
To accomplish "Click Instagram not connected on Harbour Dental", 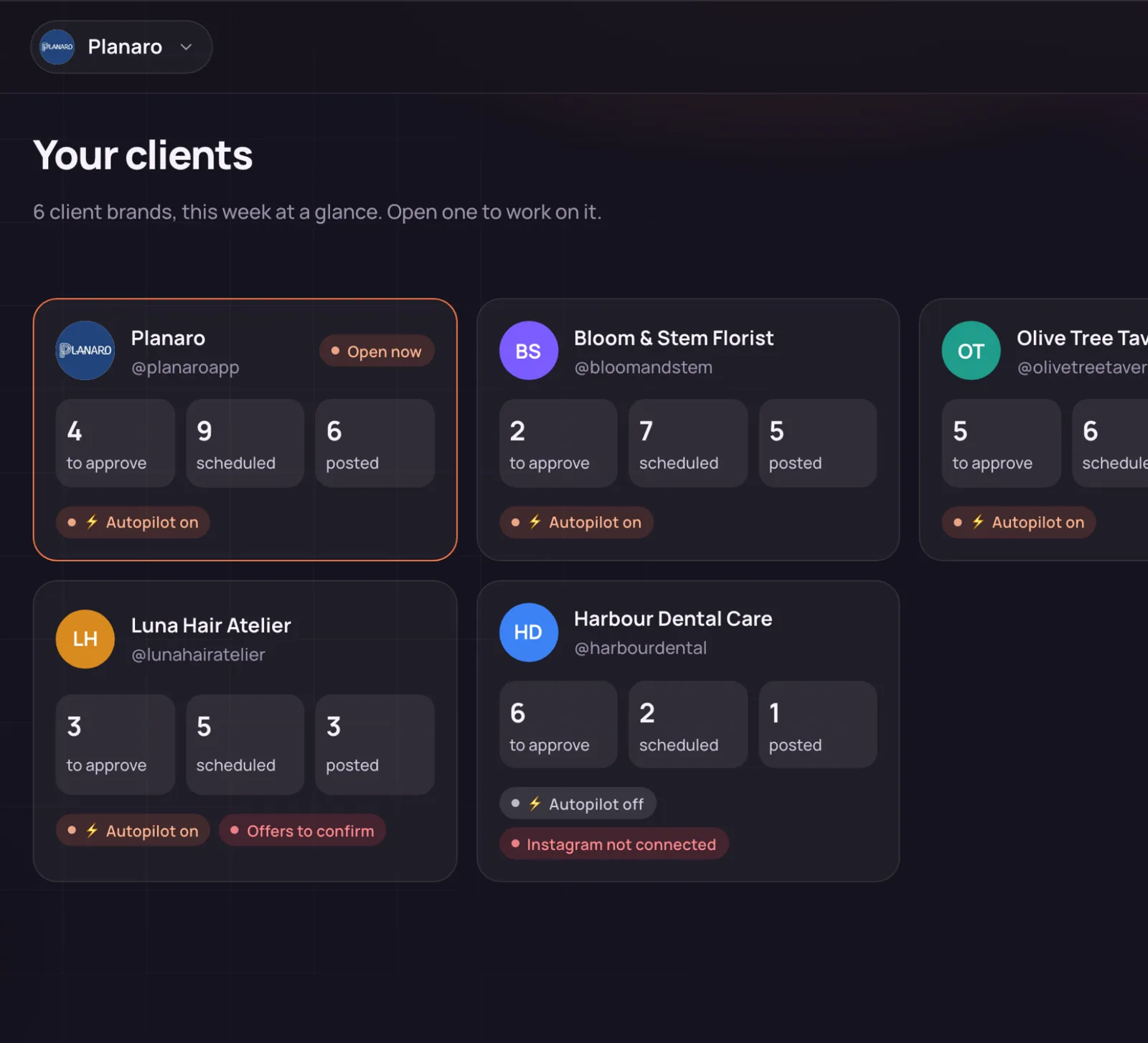I will click(x=614, y=844).
